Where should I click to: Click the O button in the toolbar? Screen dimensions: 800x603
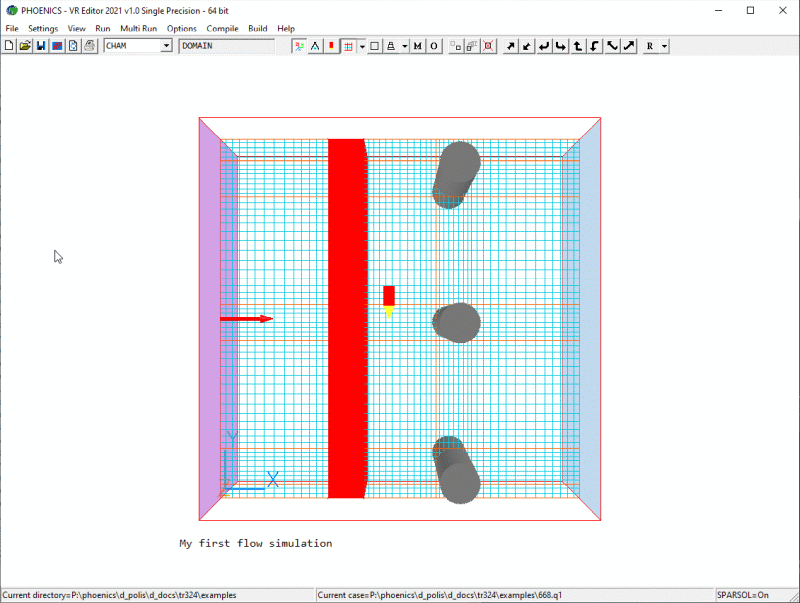pos(433,46)
